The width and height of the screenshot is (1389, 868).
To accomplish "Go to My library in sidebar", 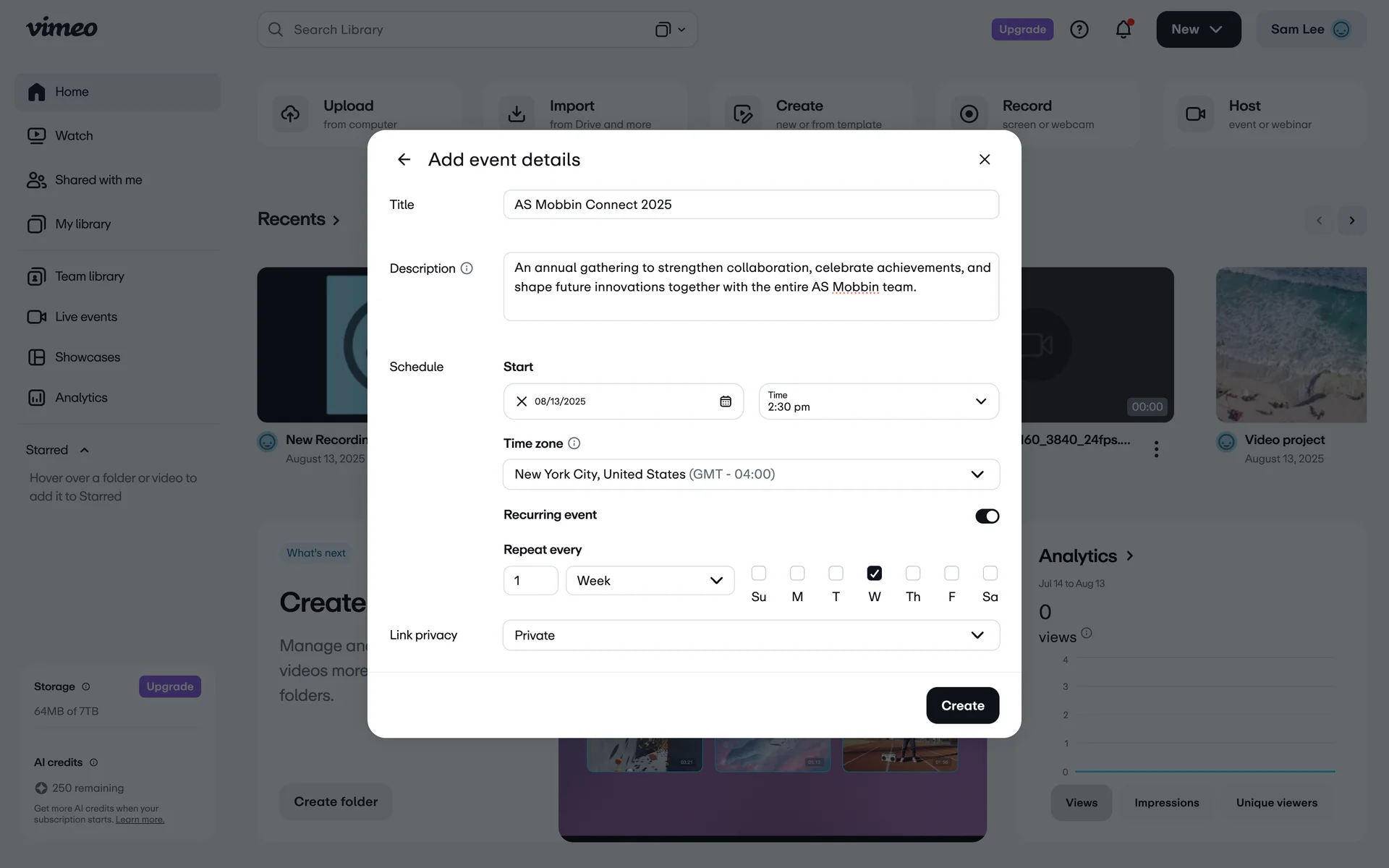I will 82,224.
